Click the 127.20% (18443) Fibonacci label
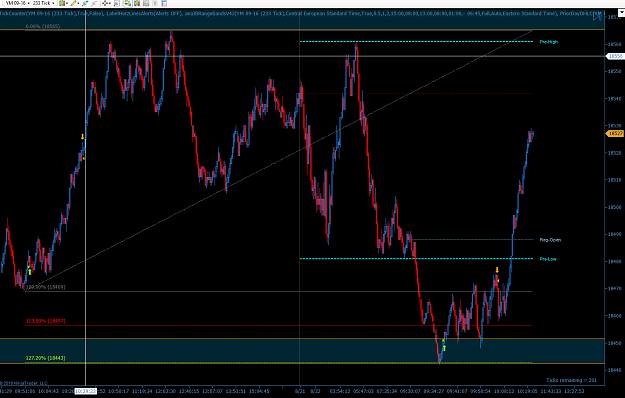 click(45, 358)
